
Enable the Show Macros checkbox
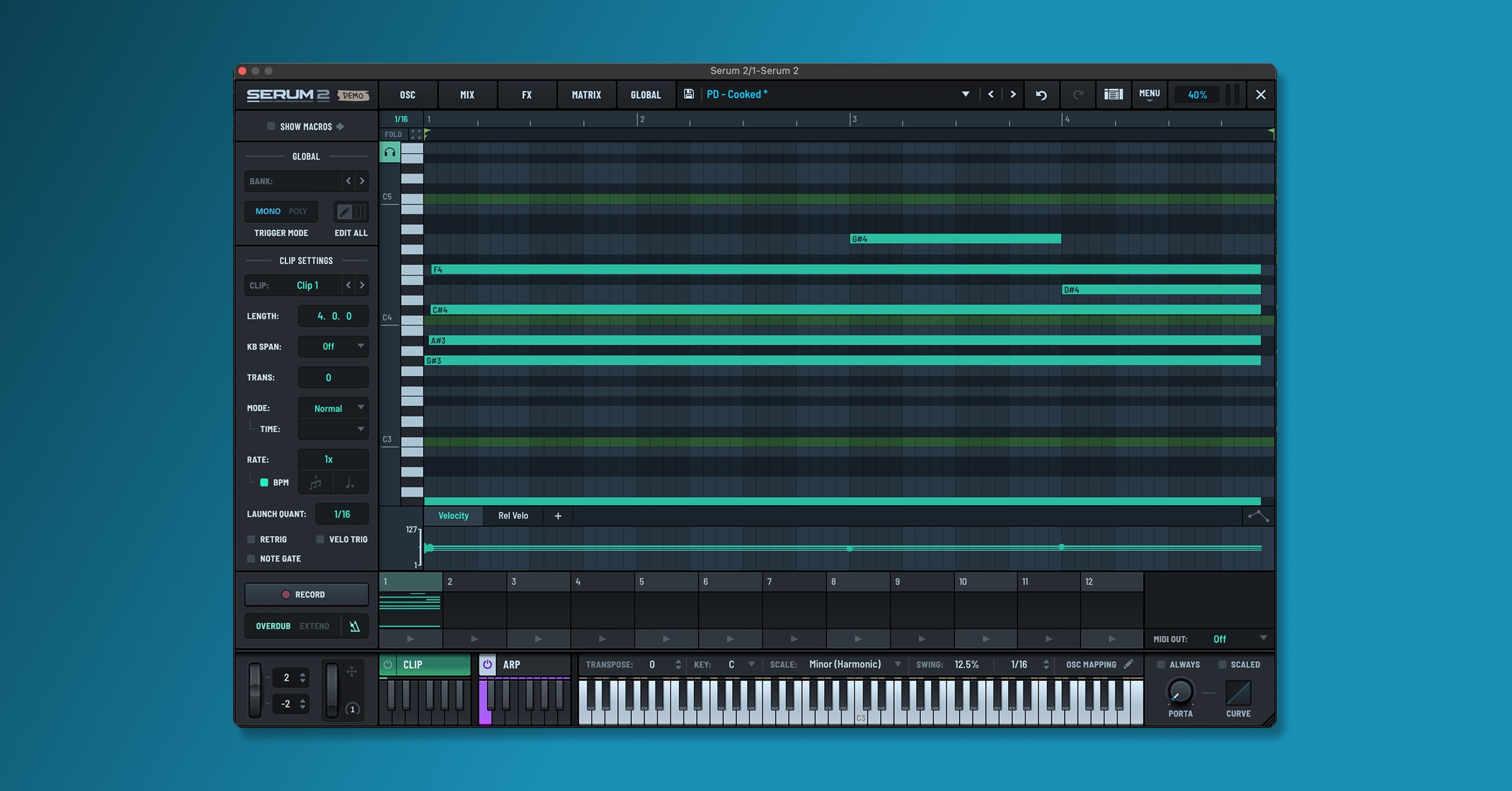tap(271, 126)
